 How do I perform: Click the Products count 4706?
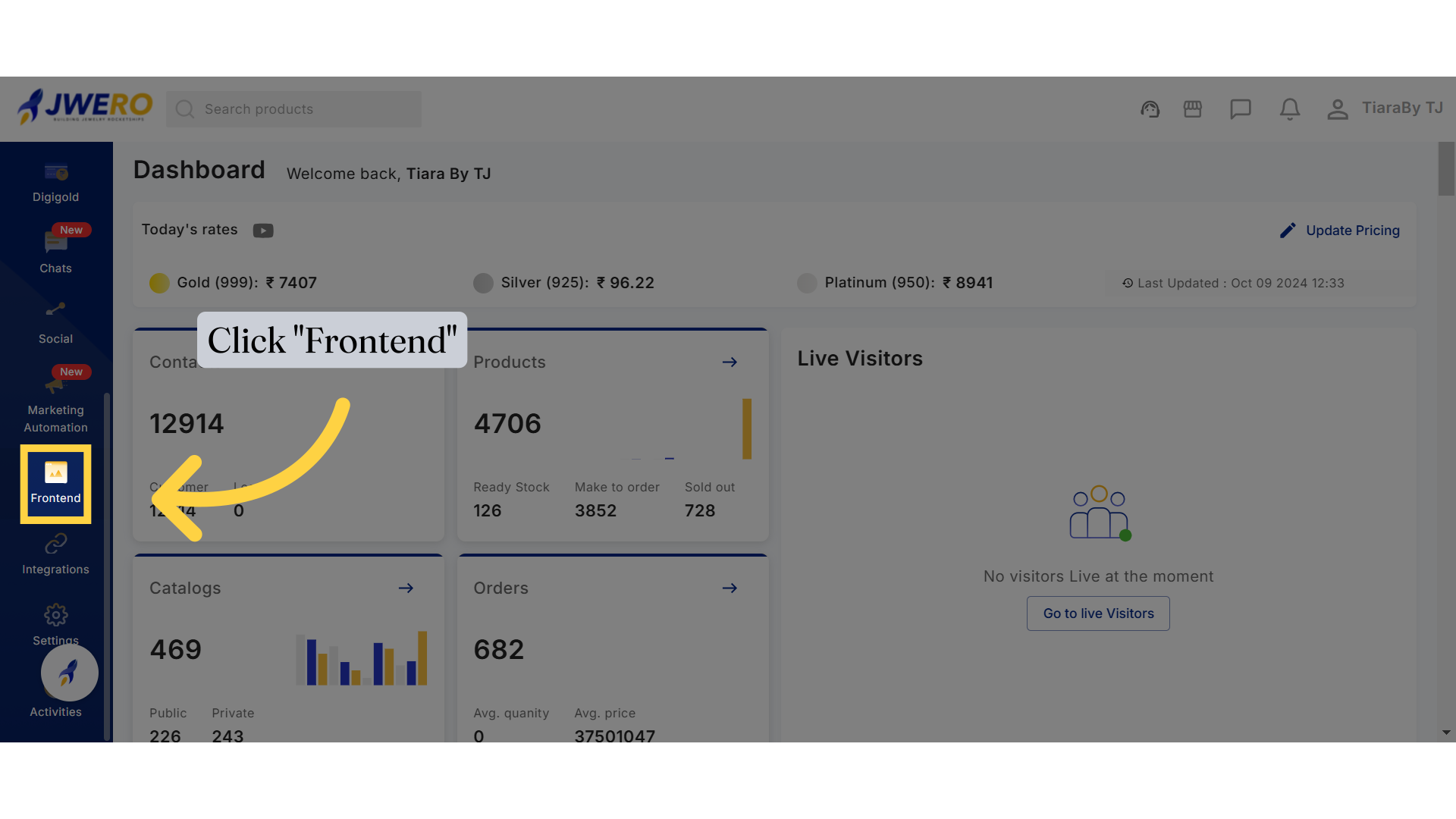point(507,424)
